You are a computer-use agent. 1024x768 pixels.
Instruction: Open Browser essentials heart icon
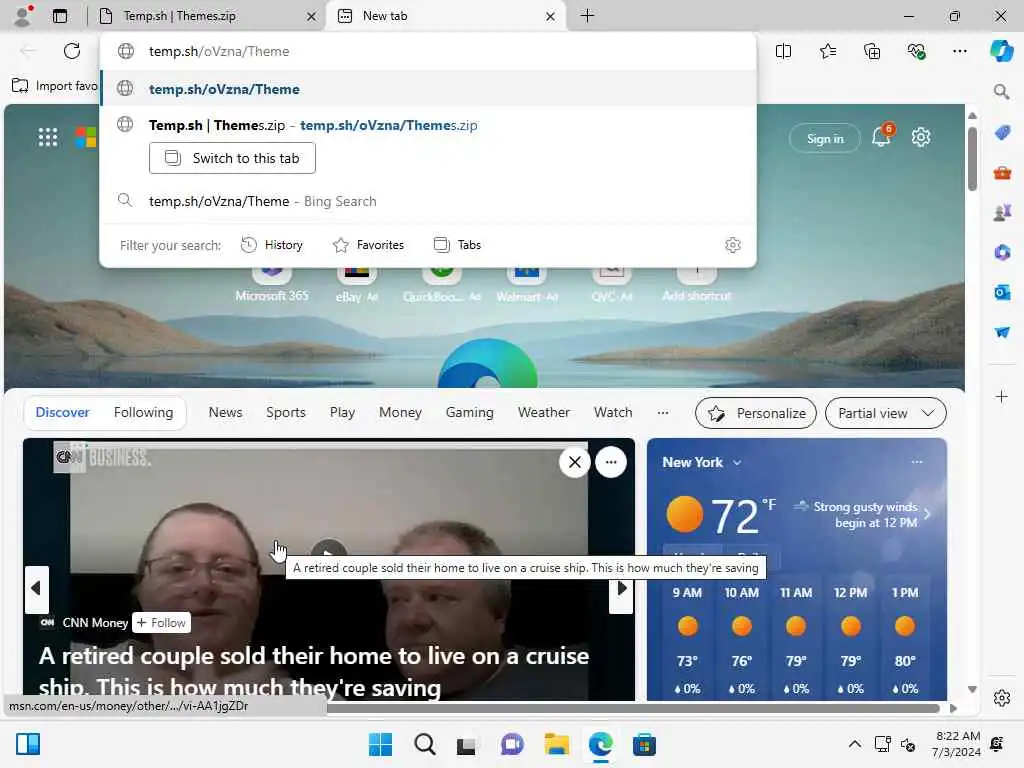tap(916, 51)
